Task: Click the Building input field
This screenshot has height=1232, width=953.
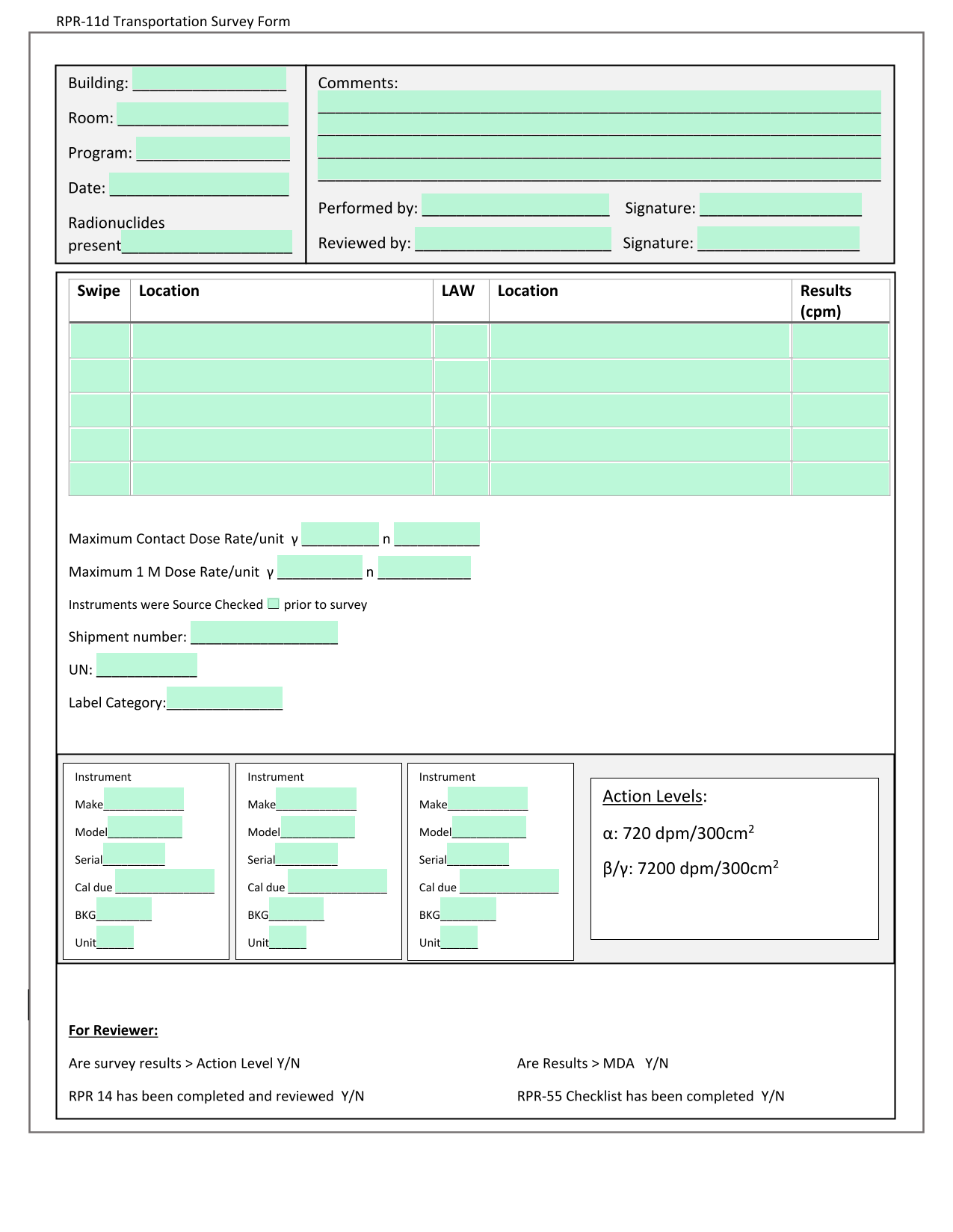Action: 209,79
